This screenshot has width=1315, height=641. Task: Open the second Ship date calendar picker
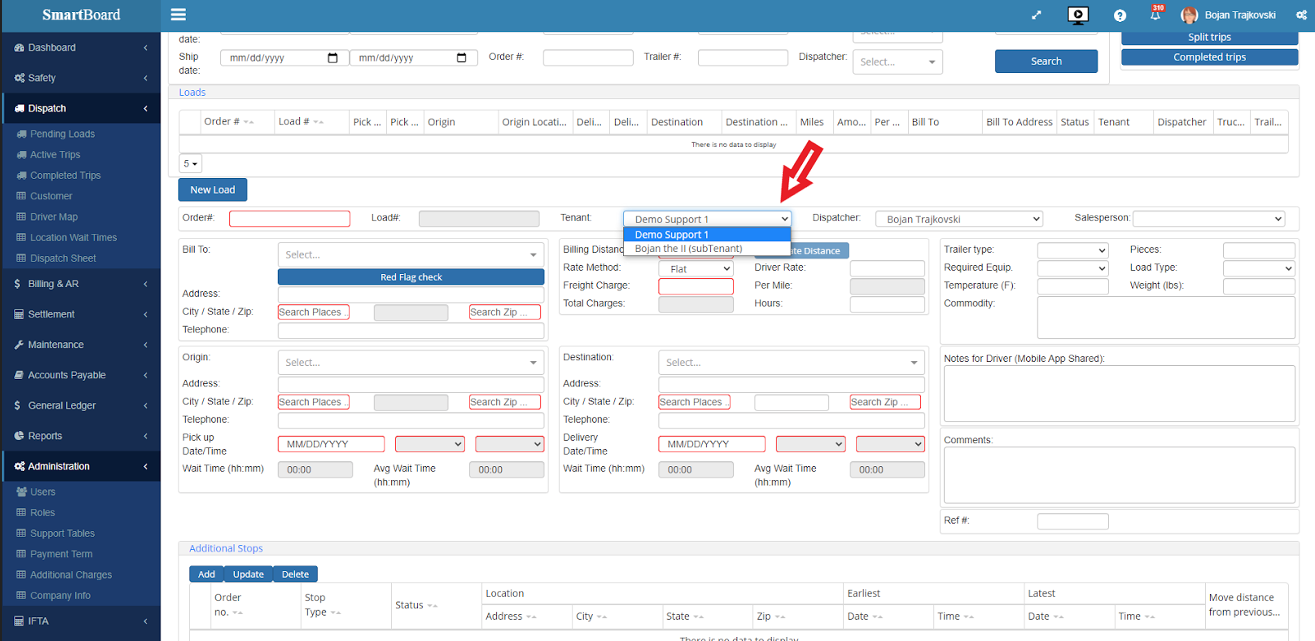[x=461, y=58]
